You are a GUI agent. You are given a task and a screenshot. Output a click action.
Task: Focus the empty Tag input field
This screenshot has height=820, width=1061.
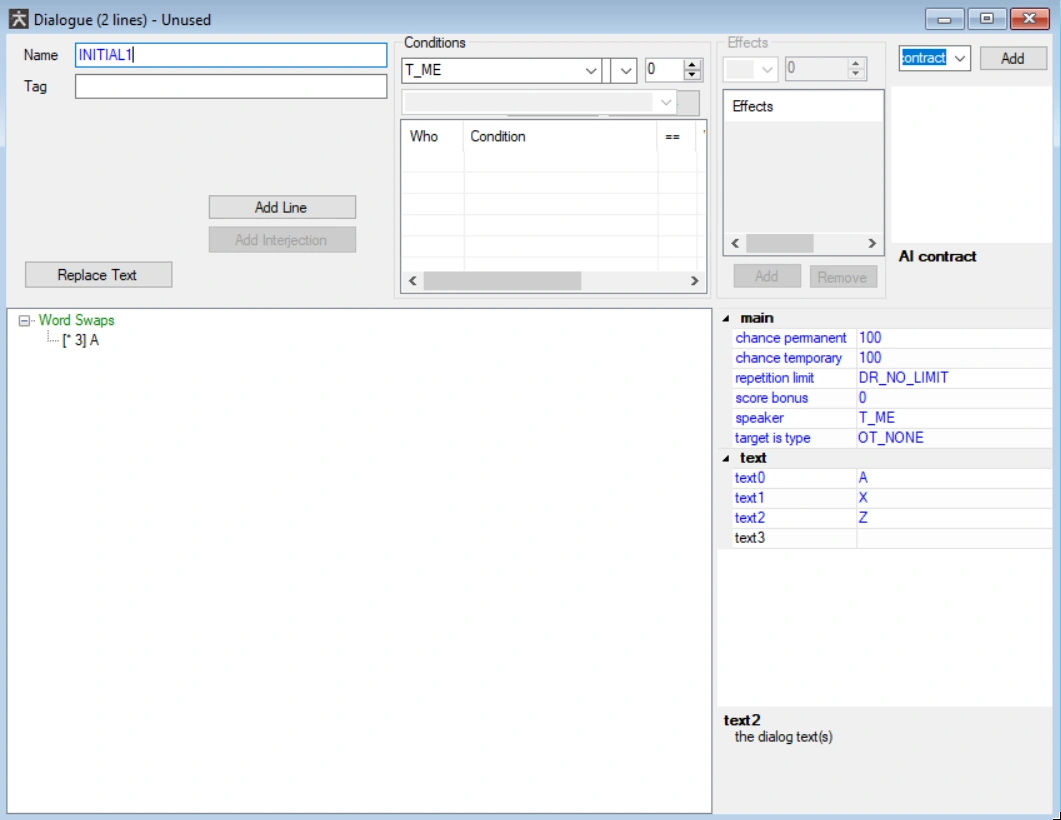click(231, 87)
